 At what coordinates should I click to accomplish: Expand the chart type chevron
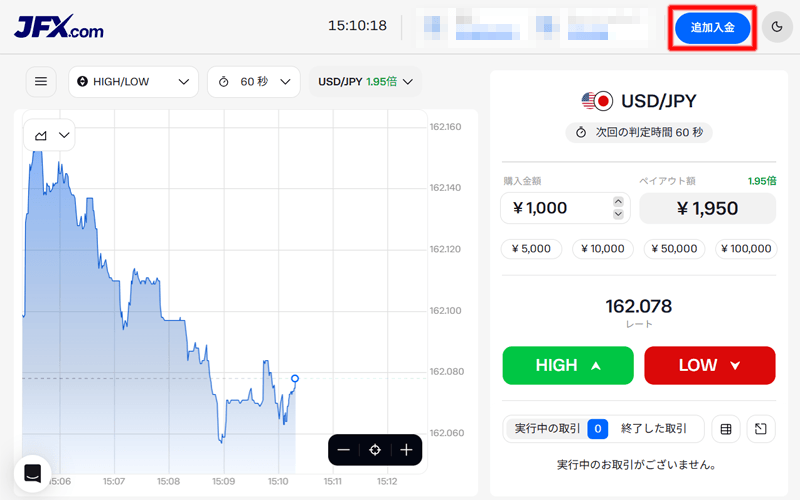[x=64, y=135]
